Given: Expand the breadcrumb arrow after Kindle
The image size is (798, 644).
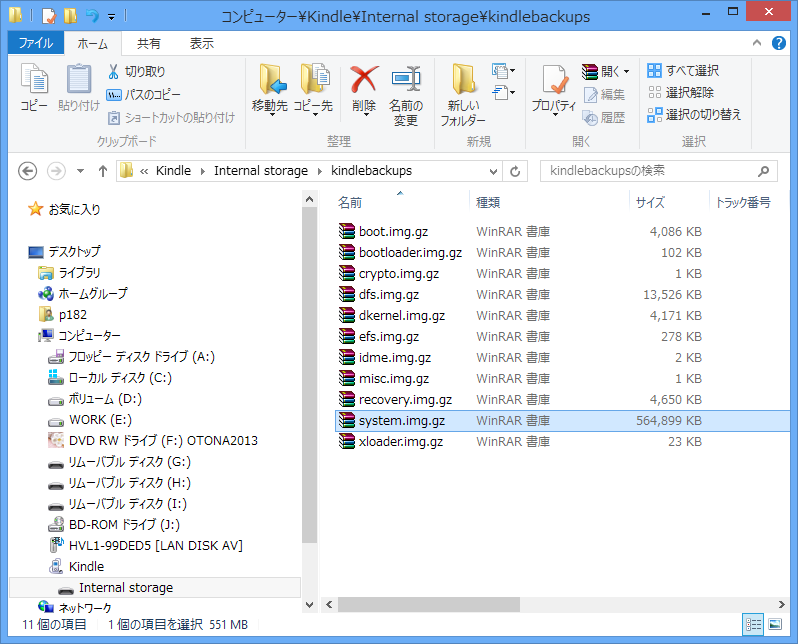Looking at the screenshot, I should click(203, 171).
